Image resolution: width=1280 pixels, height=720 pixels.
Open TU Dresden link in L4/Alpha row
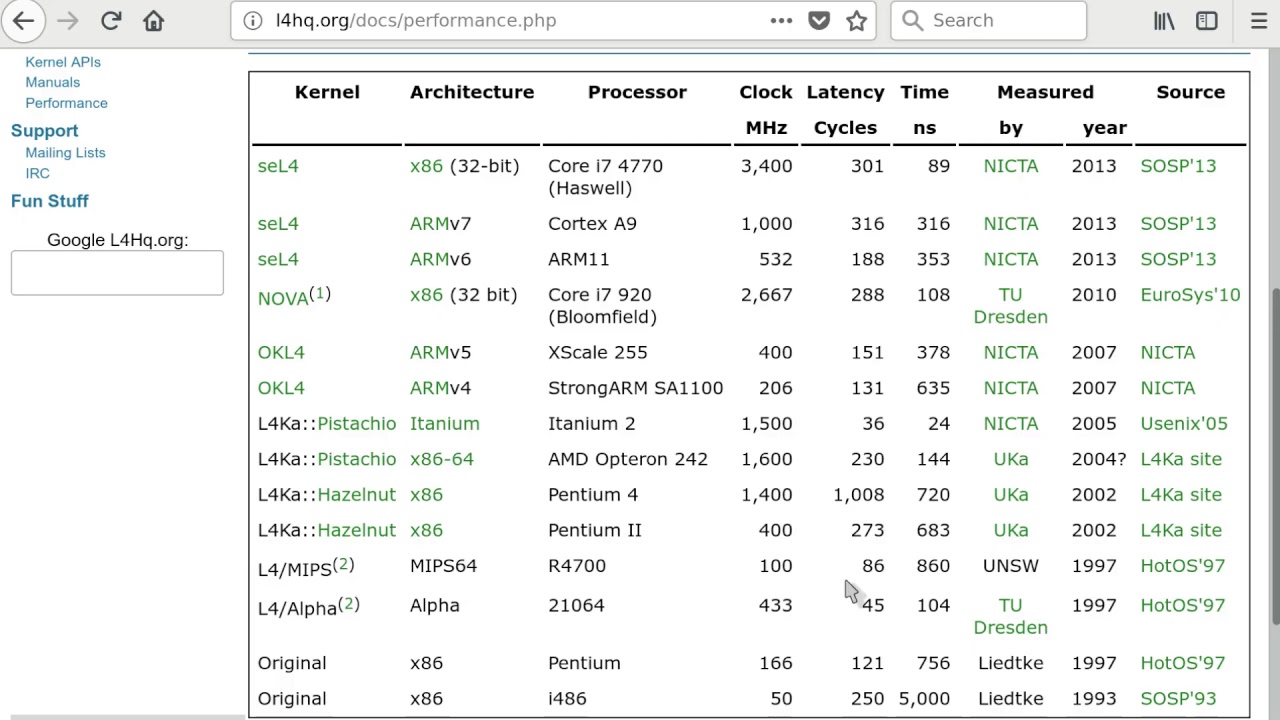[1011, 616]
